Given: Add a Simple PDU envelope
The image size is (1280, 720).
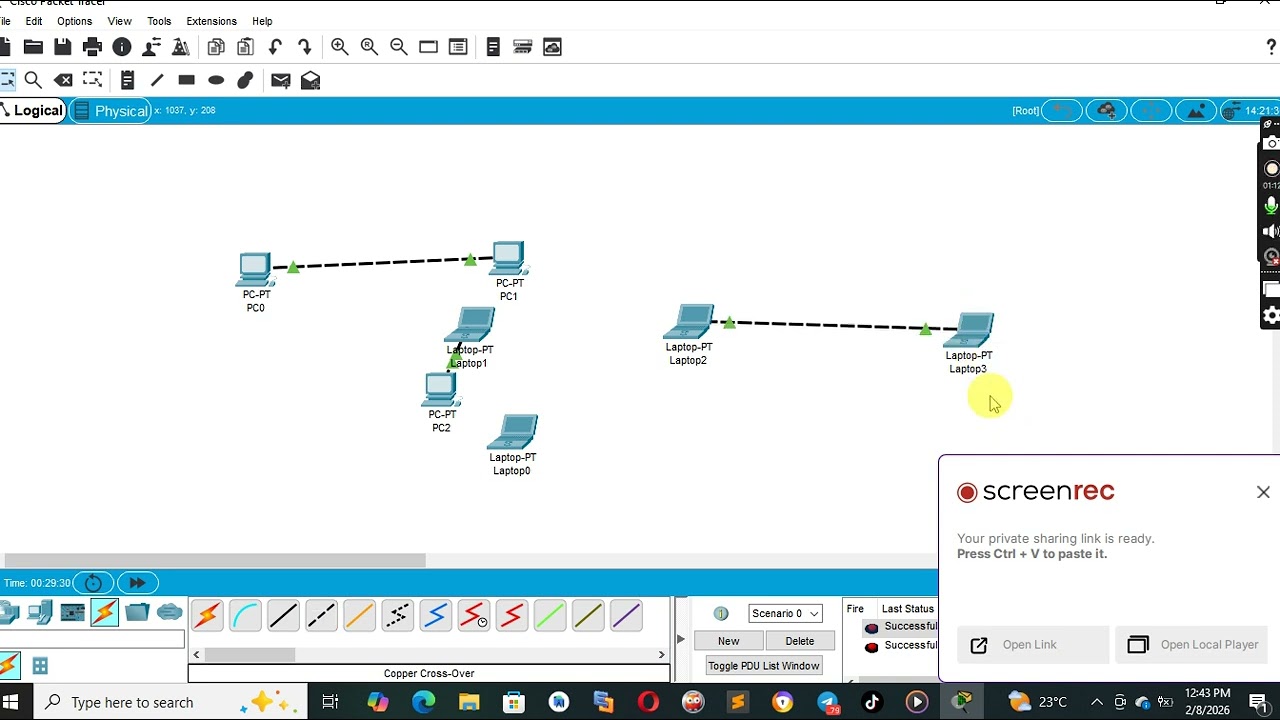Looking at the screenshot, I should (280, 80).
